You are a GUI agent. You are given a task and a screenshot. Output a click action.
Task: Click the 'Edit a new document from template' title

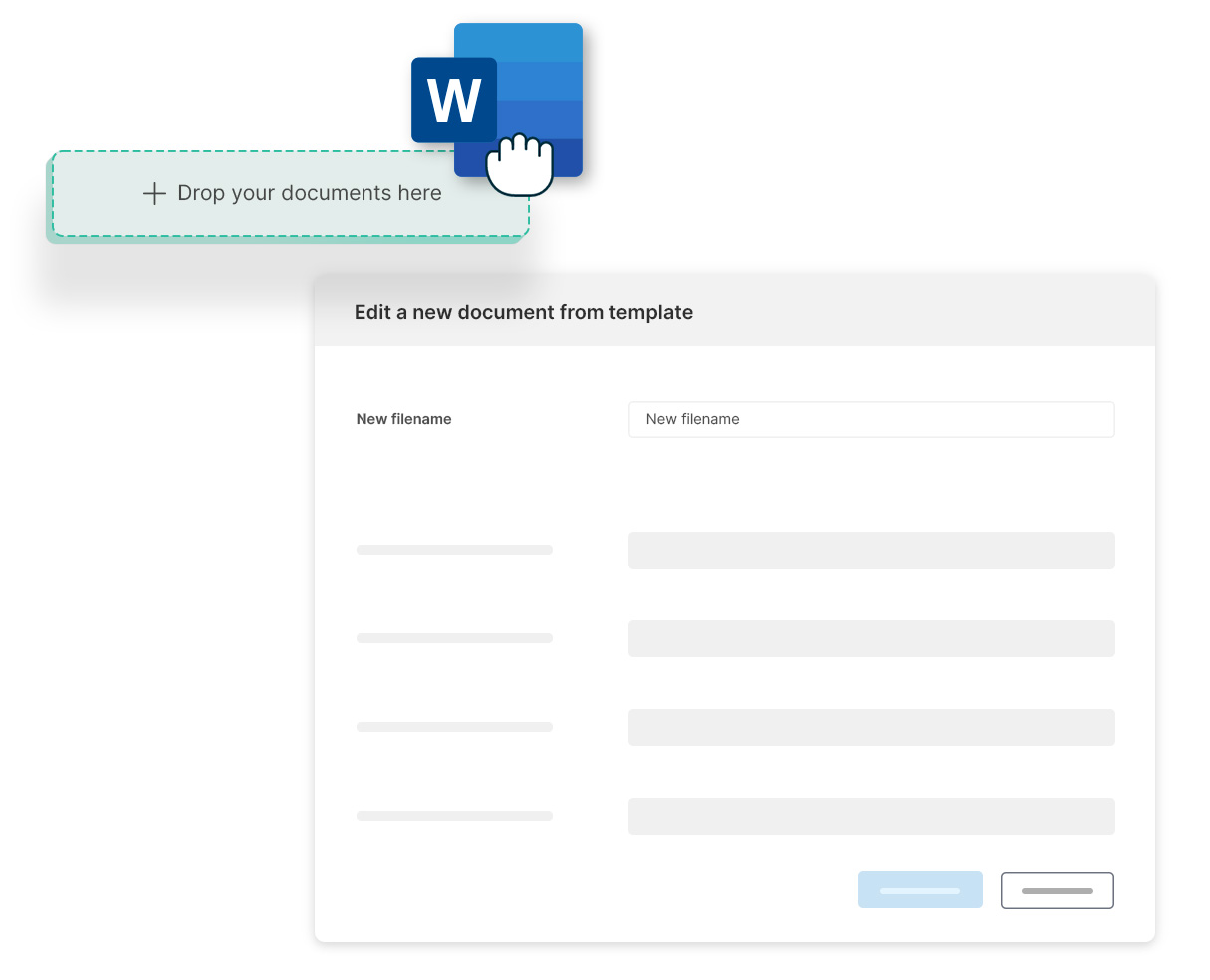tap(523, 312)
